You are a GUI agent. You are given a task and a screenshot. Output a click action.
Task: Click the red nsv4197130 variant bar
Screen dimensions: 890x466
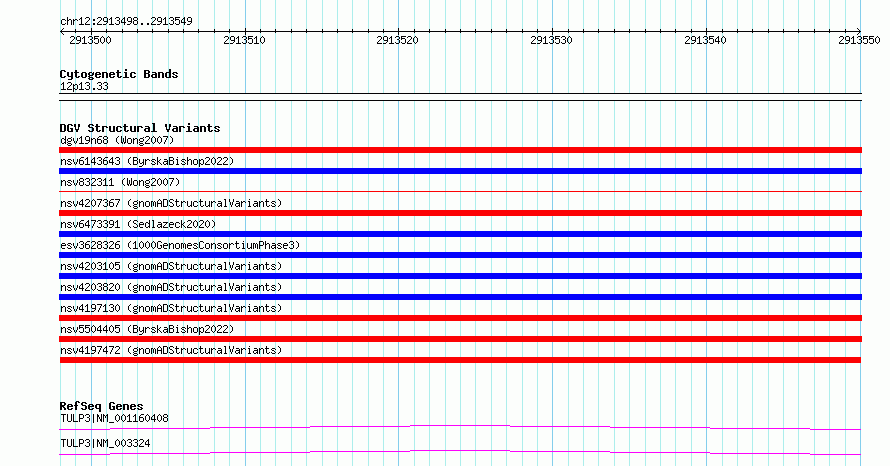[460, 318]
